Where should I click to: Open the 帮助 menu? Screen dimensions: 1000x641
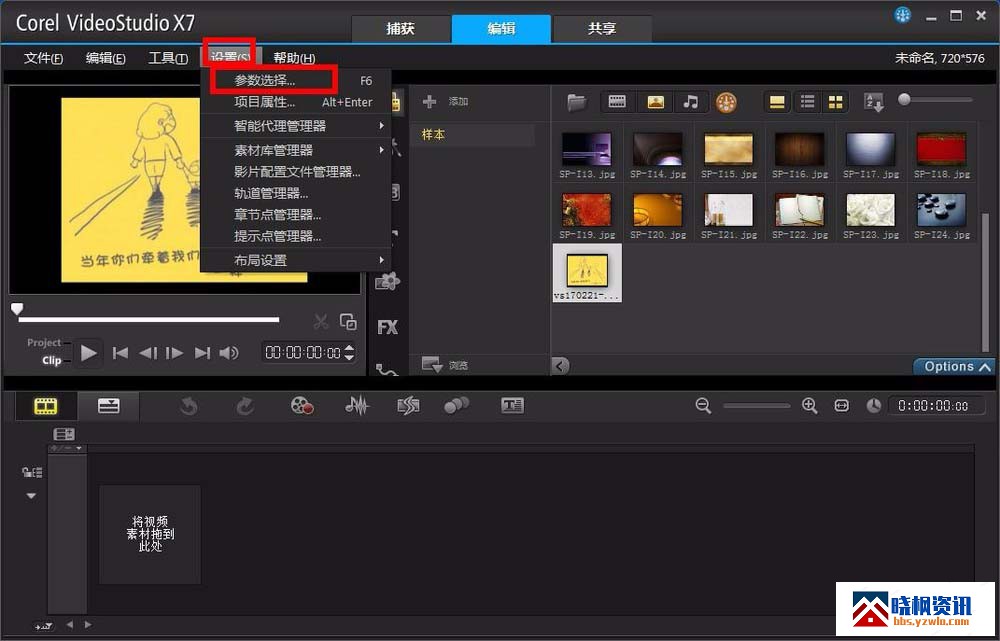294,58
